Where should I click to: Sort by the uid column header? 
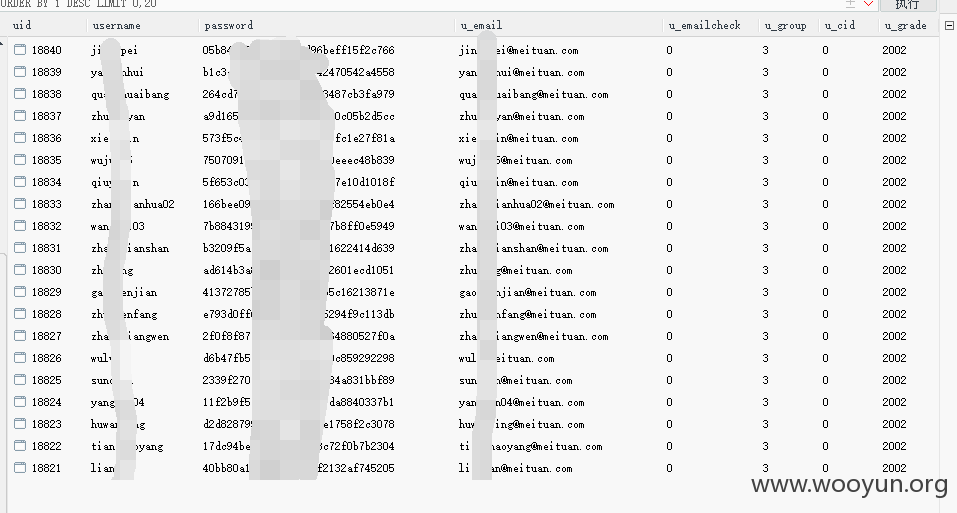click(x=22, y=25)
